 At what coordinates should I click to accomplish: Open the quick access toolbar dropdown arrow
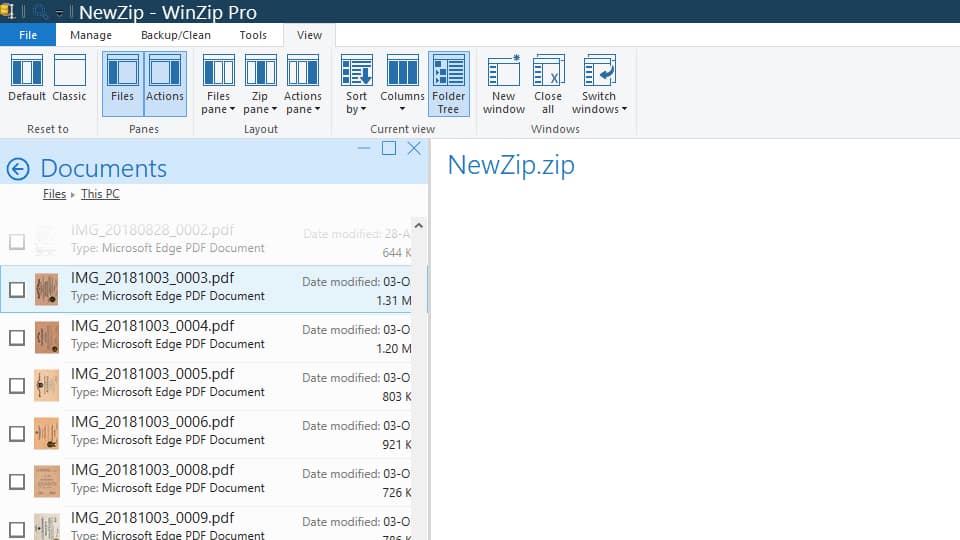[x=59, y=12]
